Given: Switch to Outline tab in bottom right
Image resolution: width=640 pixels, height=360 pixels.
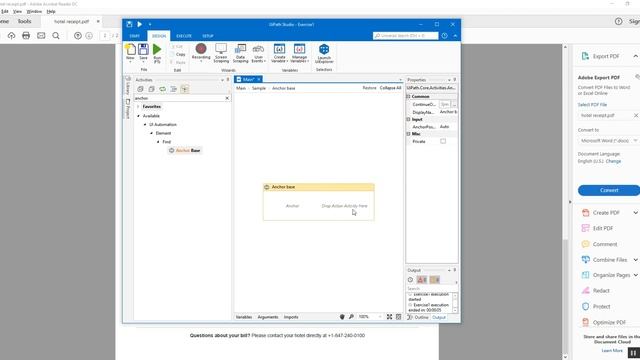Looking at the screenshot, I should (418, 317).
